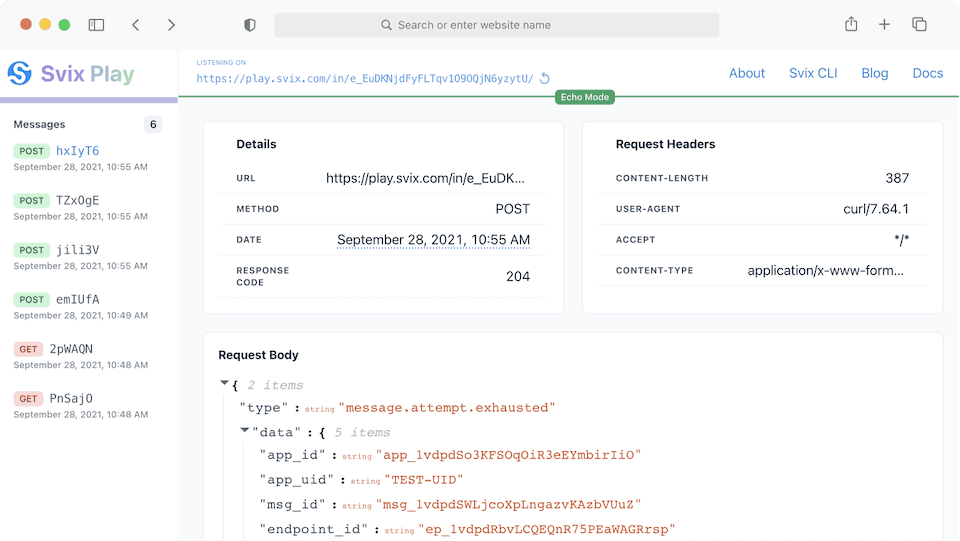Open a new tab with plus icon
This screenshot has width=960, height=541.
point(884,25)
